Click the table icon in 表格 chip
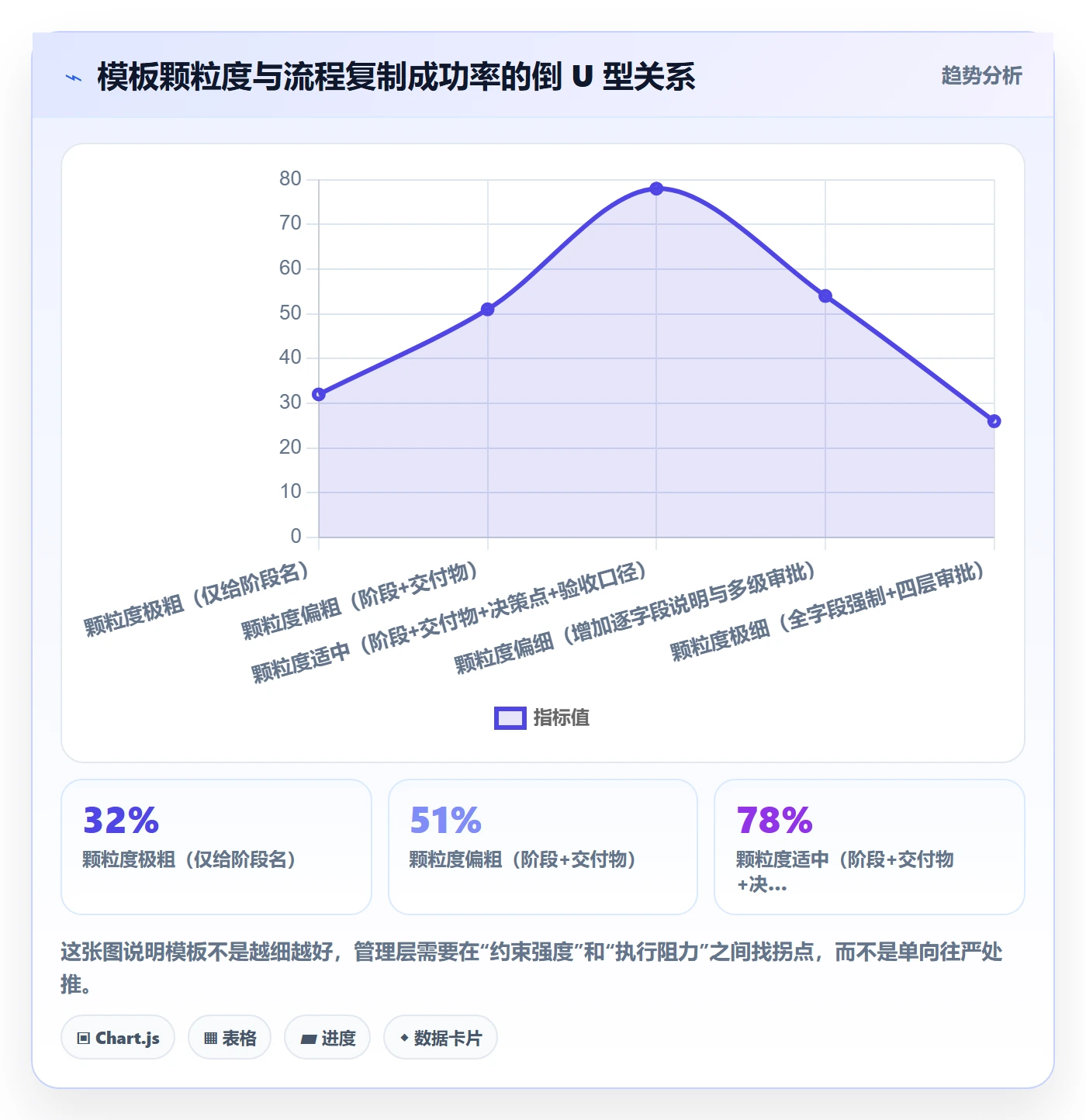This screenshot has width=1086, height=1120. (210, 1038)
